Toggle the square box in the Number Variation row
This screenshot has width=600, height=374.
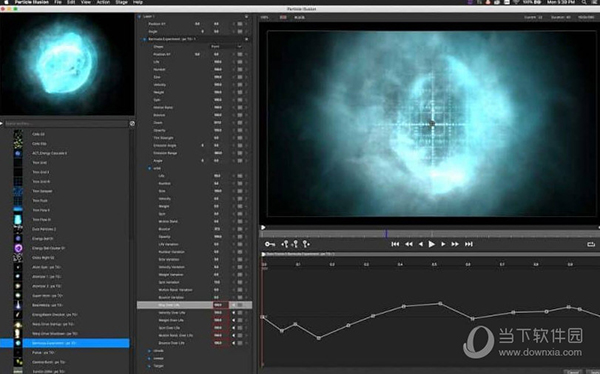coord(240,252)
